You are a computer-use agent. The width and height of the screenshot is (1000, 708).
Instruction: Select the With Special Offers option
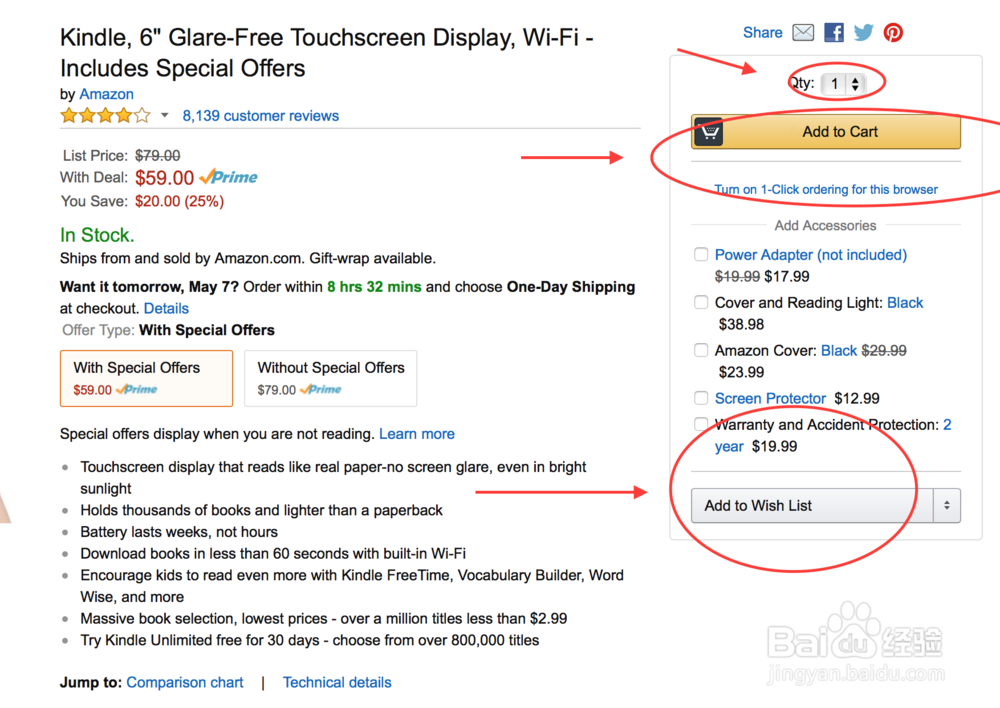146,378
